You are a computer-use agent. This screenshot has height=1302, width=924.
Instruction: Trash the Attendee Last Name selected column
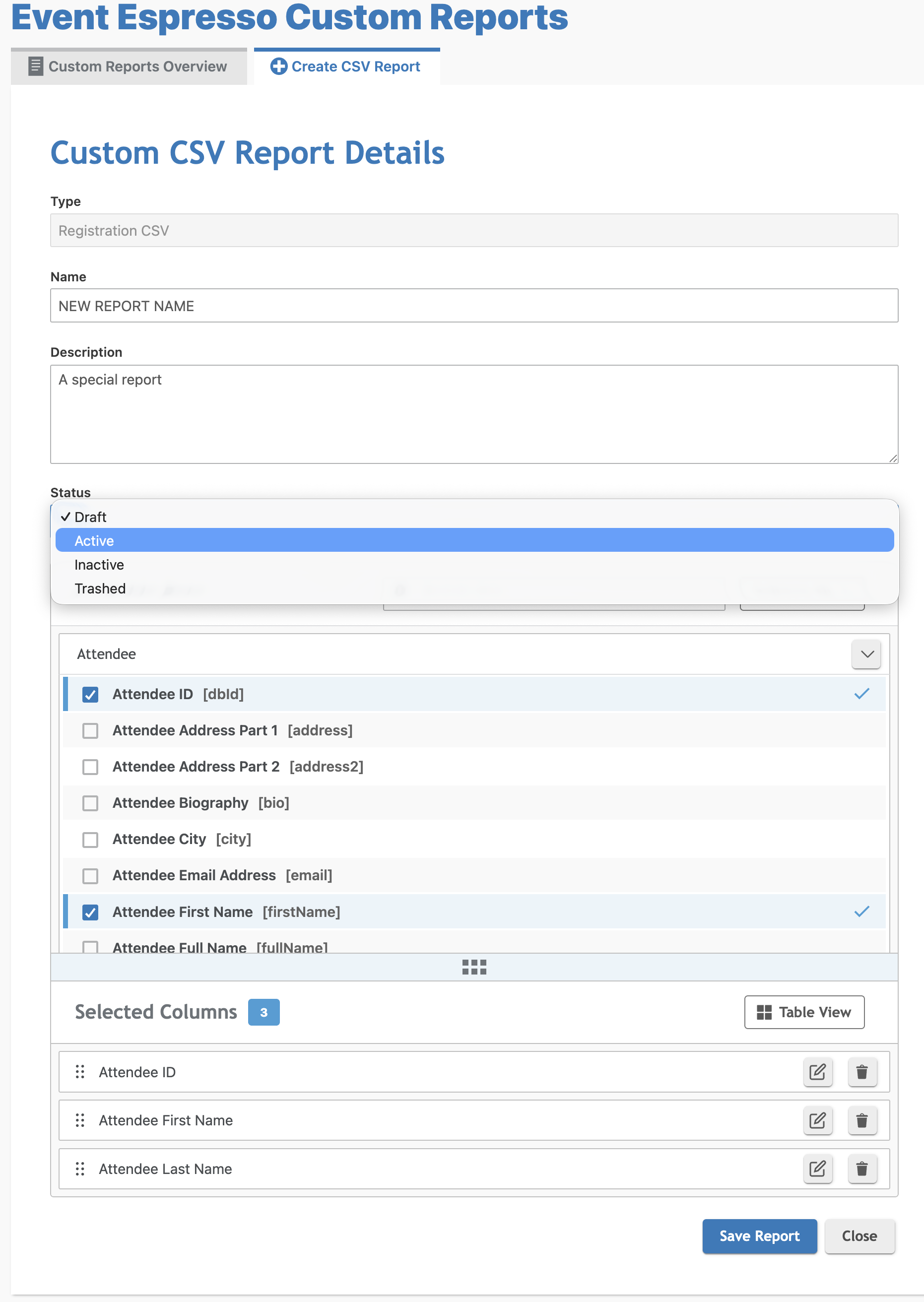coord(862,1169)
